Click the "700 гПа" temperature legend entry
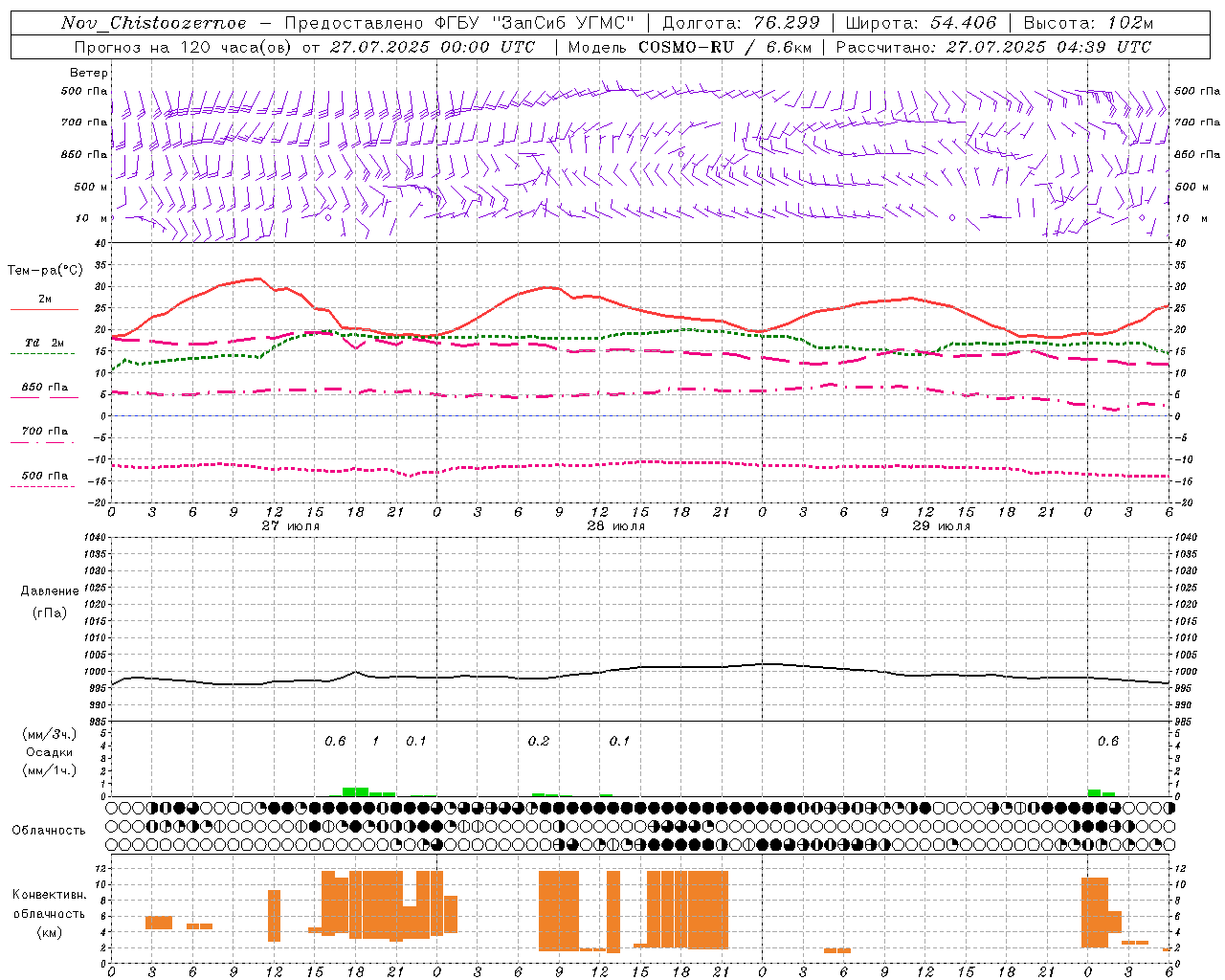Viewport: 1225px width, 980px height. (x=45, y=432)
